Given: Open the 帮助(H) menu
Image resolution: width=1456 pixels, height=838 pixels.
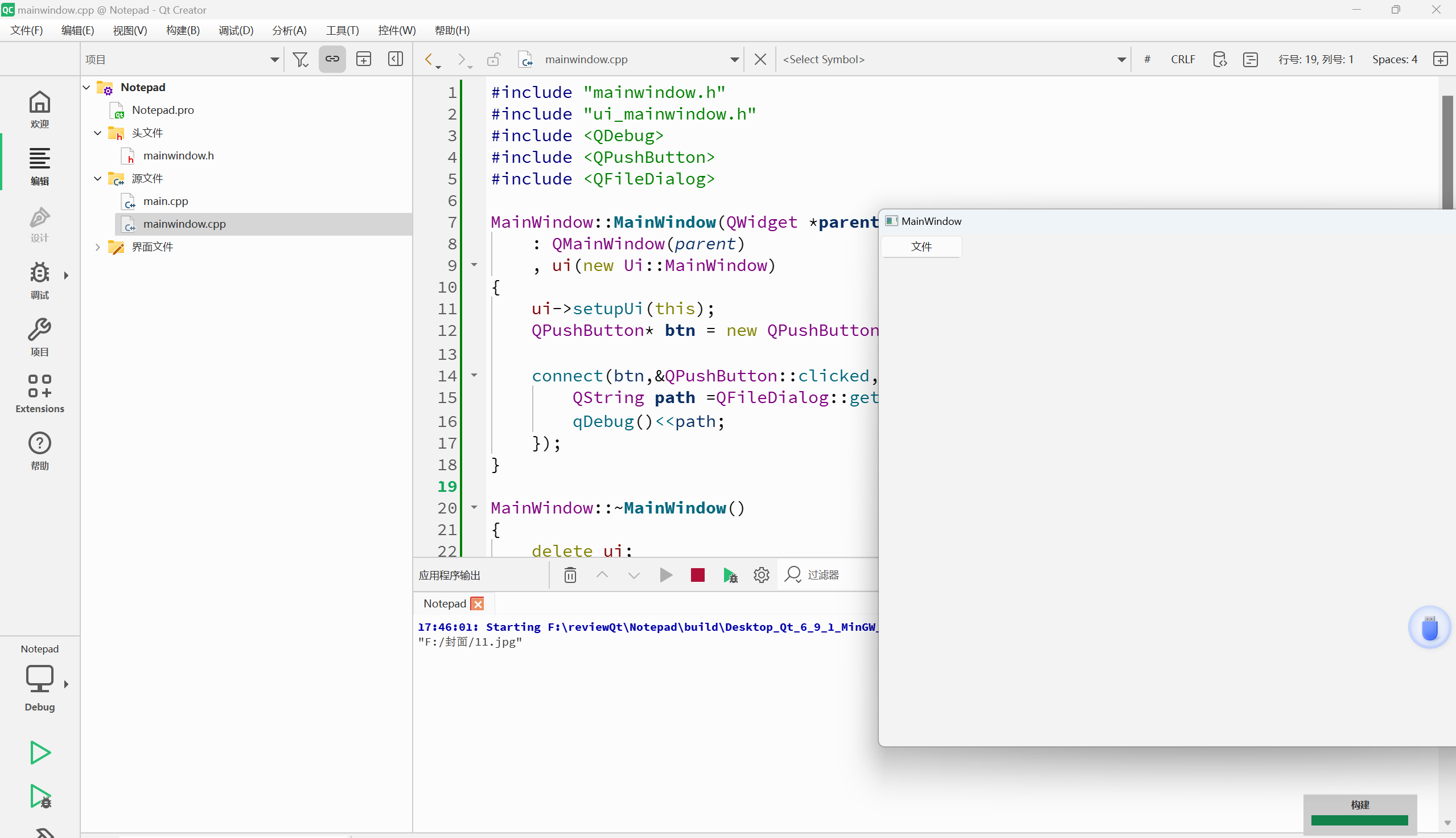Looking at the screenshot, I should 452,31.
